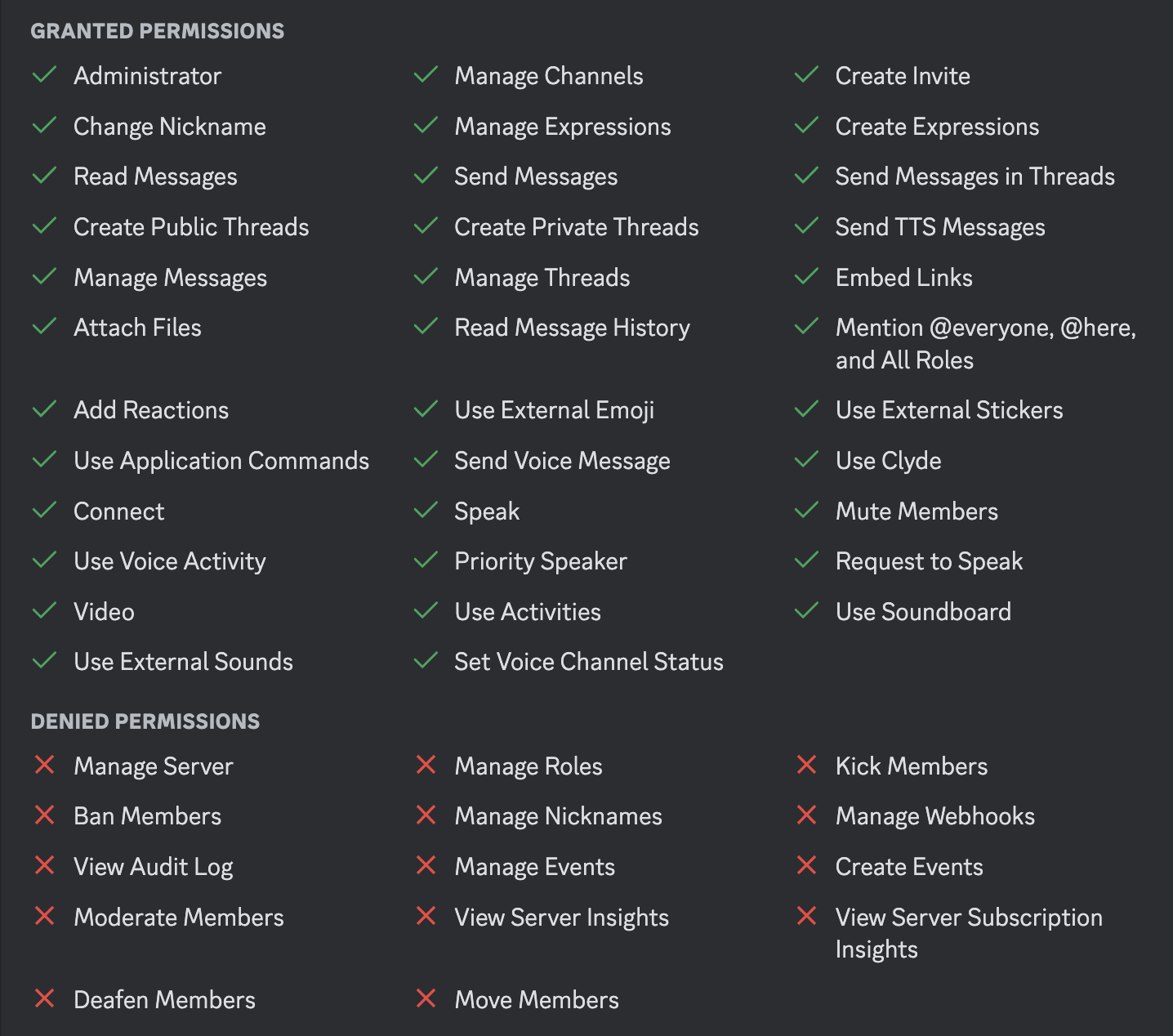The image size is (1173, 1036).
Task: Click the Create Private Threads permission
Action: click(x=577, y=227)
